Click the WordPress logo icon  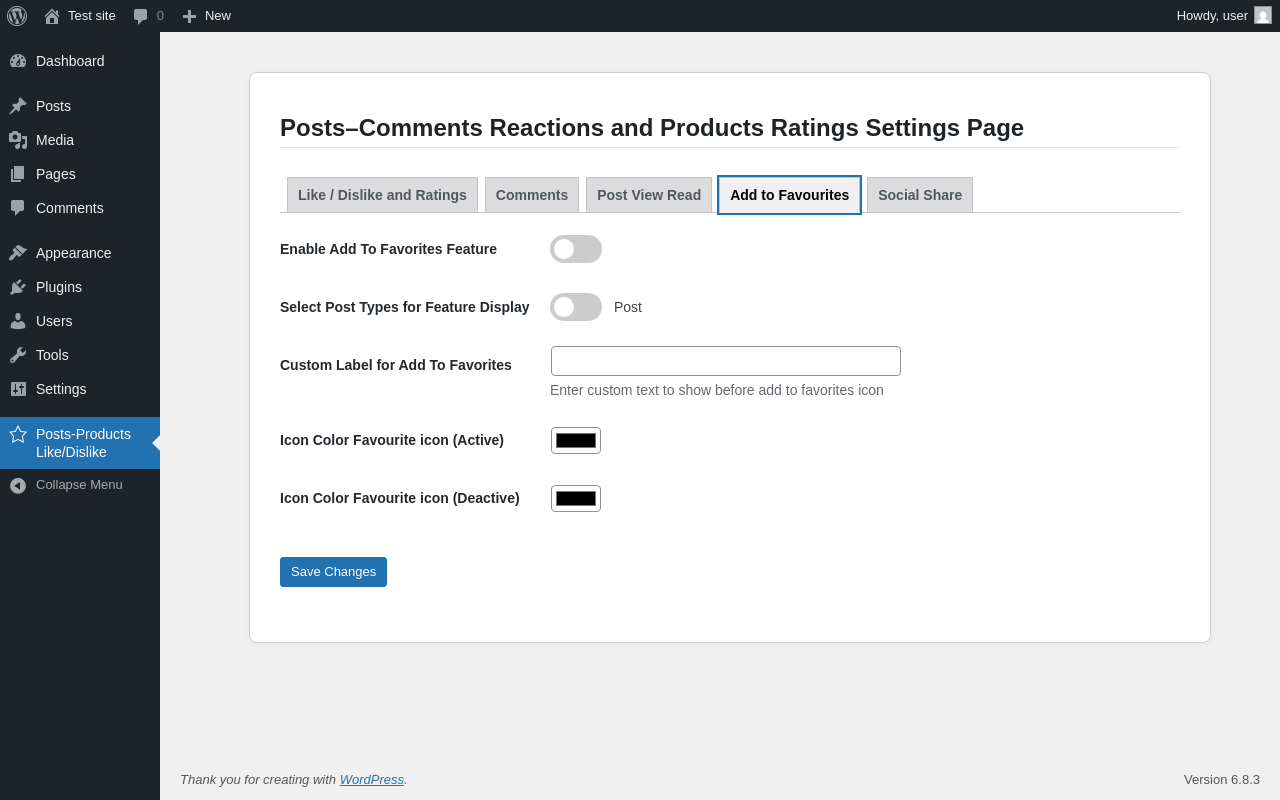coord(17,16)
